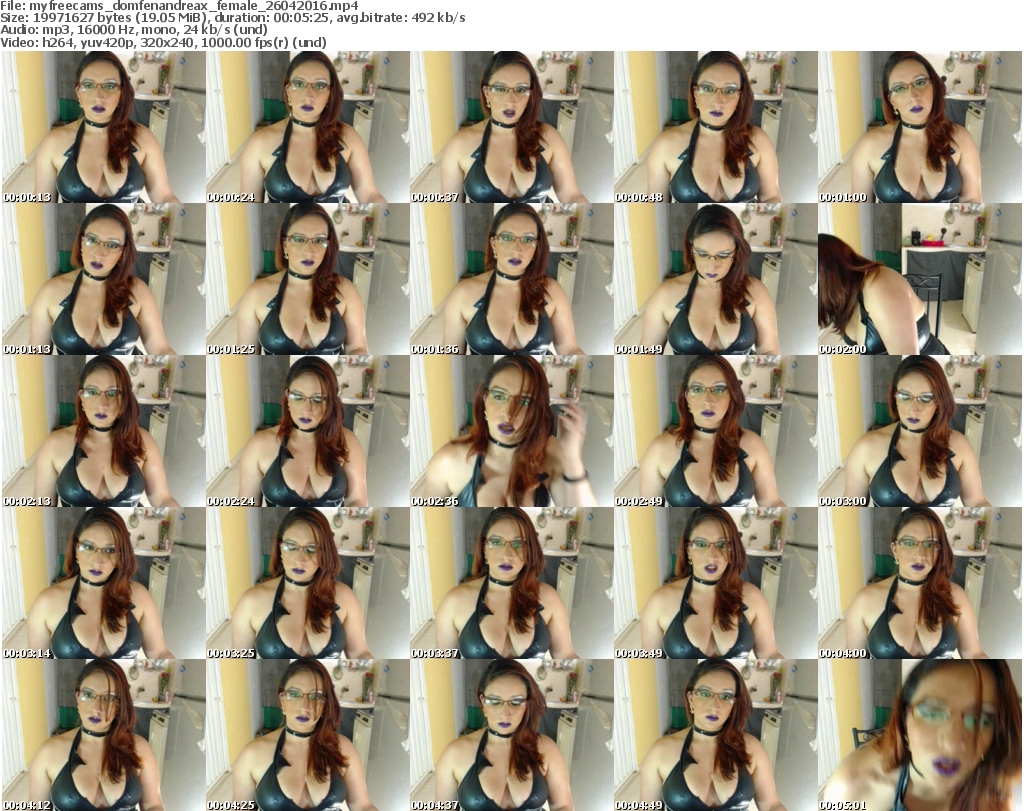Image resolution: width=1024 pixels, height=811 pixels.
Task: Open the 00:02:00 frame showing a chair
Action: [x=920, y=279]
